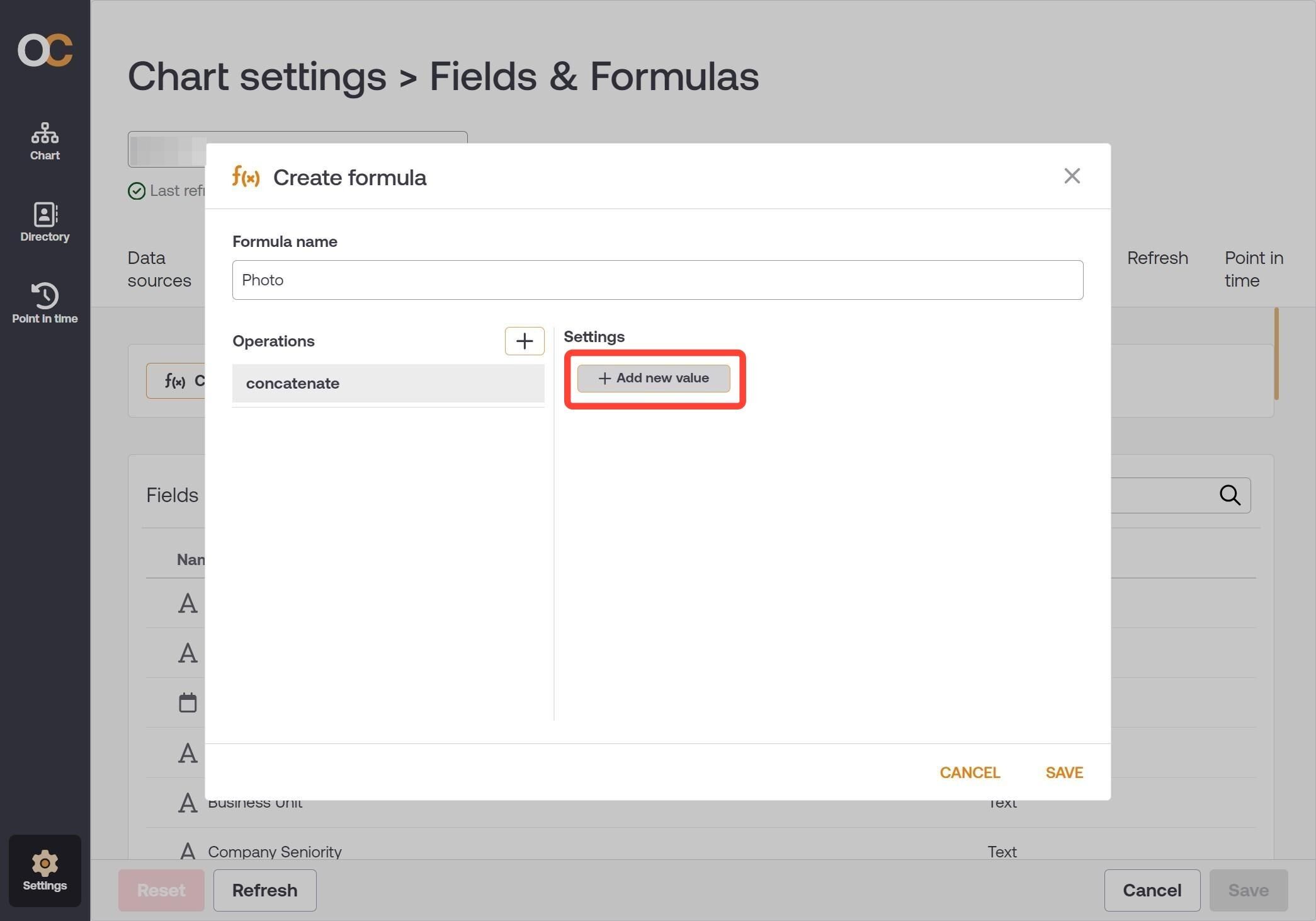Screen dimensions: 1316x921
Task: Click the text type icon next to Business Unit
Action: click(x=187, y=803)
